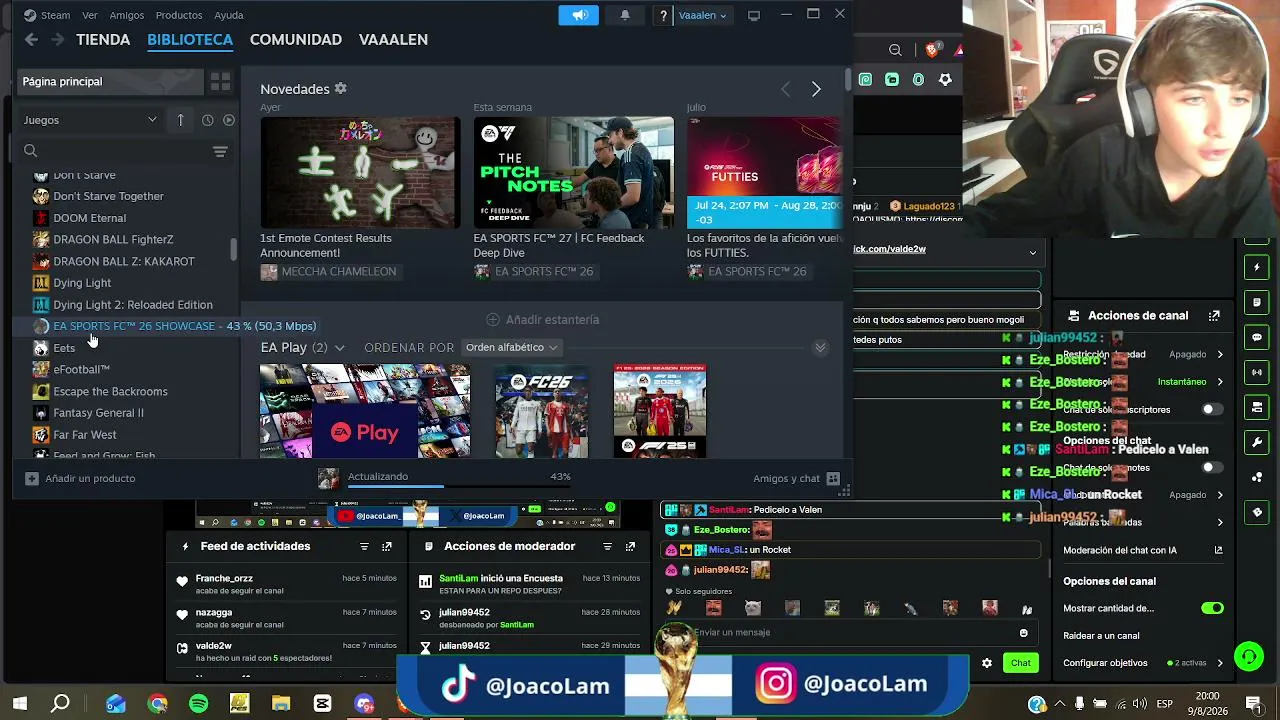
Task: Open Google Chrome from the taskbar
Action: (x=157, y=704)
